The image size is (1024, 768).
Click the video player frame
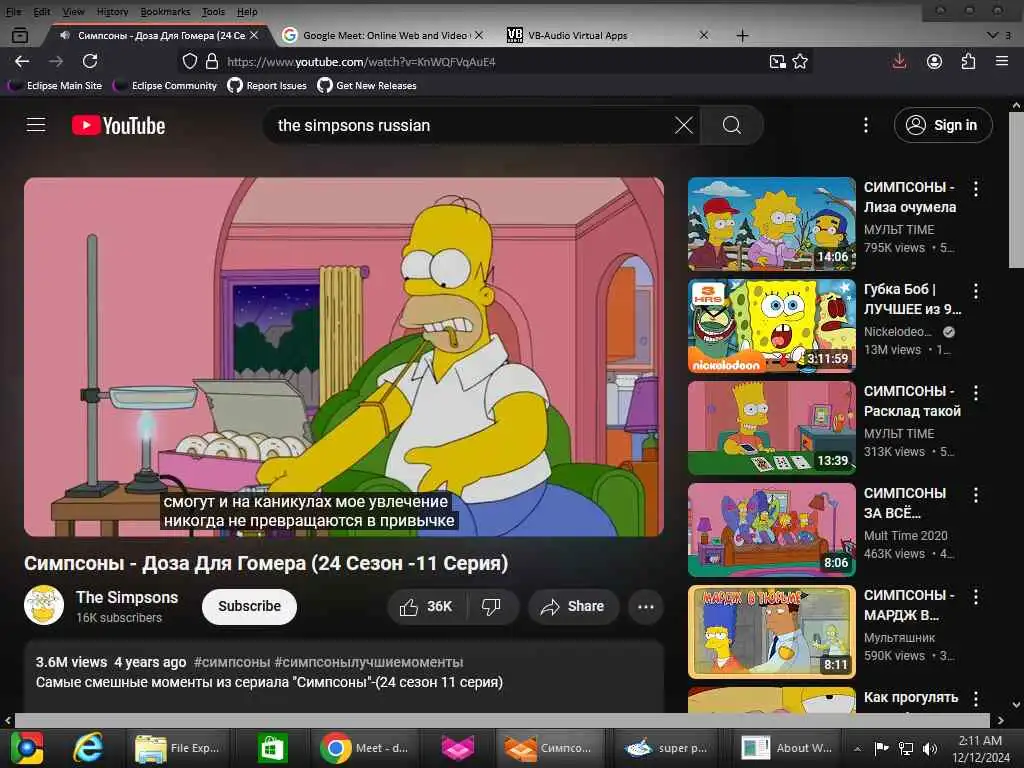(344, 357)
